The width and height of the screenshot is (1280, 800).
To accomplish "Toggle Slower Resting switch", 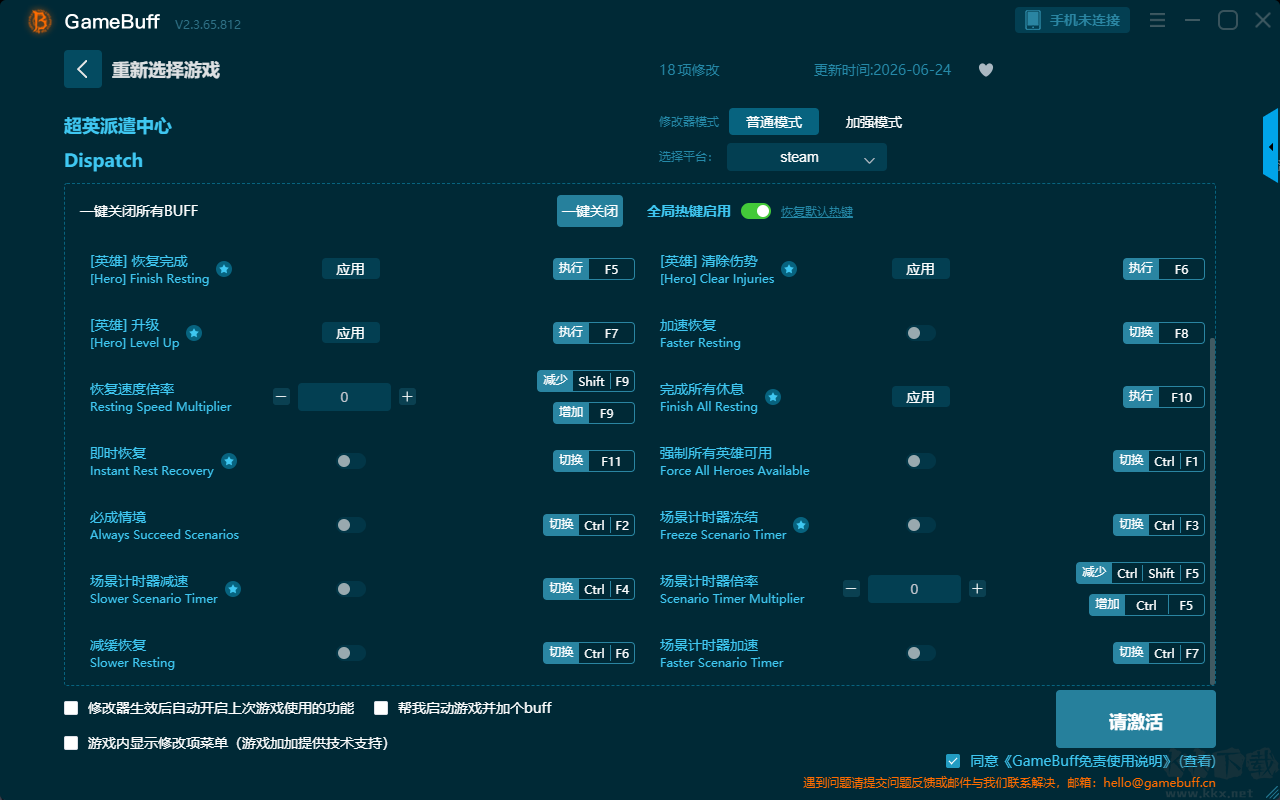I will tap(351, 653).
